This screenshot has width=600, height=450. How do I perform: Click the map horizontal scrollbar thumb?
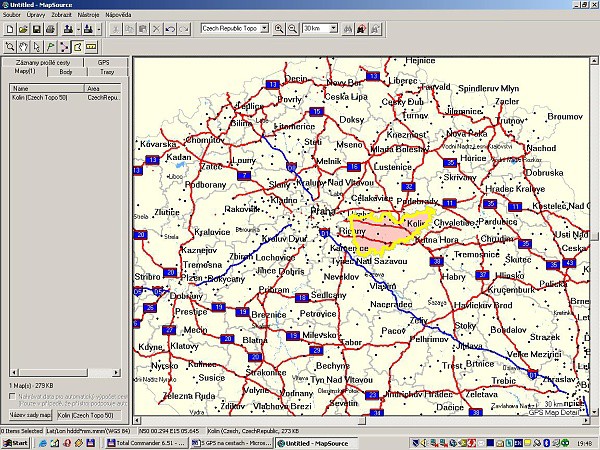click(x=362, y=421)
